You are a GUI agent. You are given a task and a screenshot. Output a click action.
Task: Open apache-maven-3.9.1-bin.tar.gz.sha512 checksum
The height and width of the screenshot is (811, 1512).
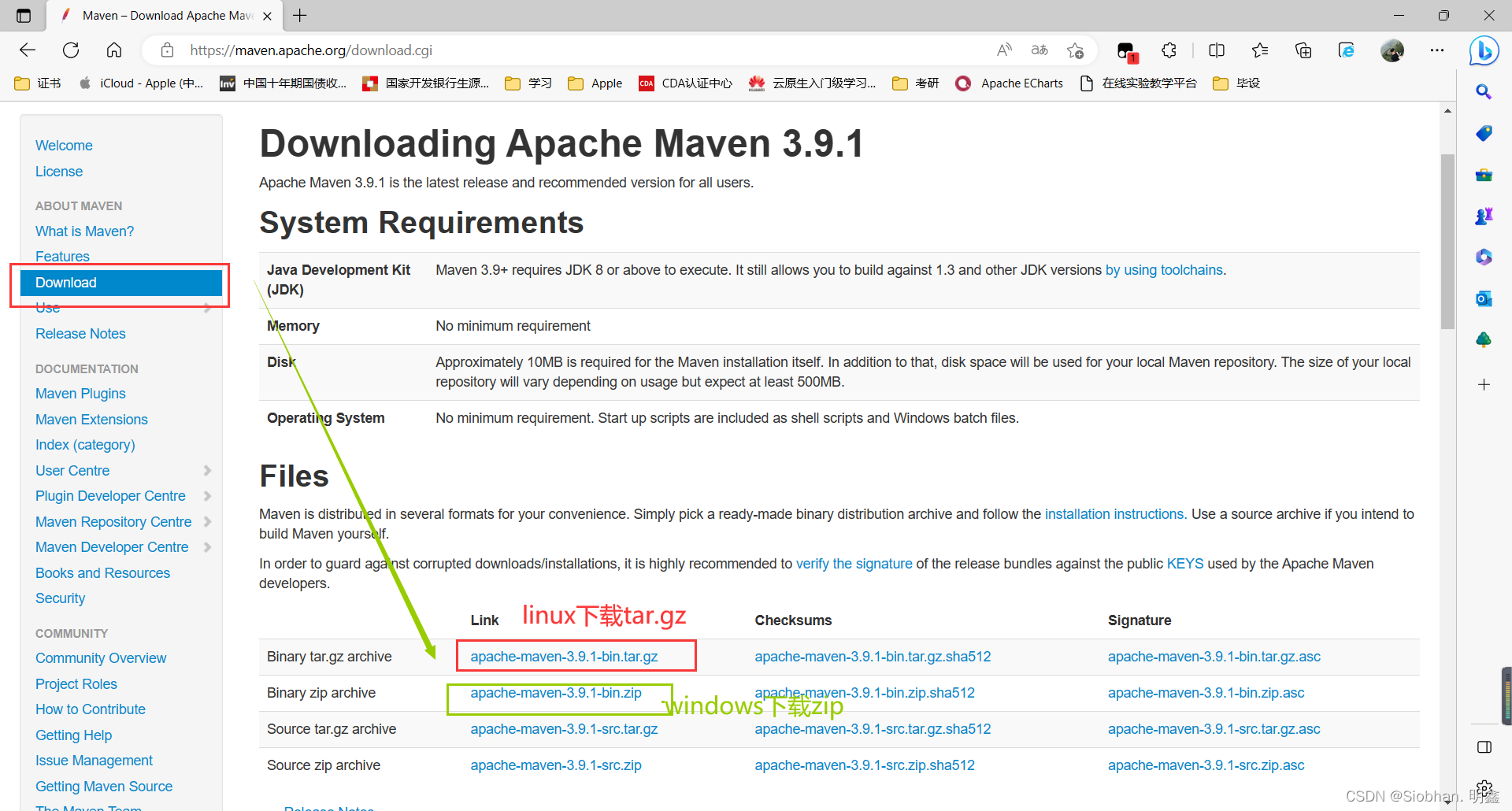pos(873,657)
